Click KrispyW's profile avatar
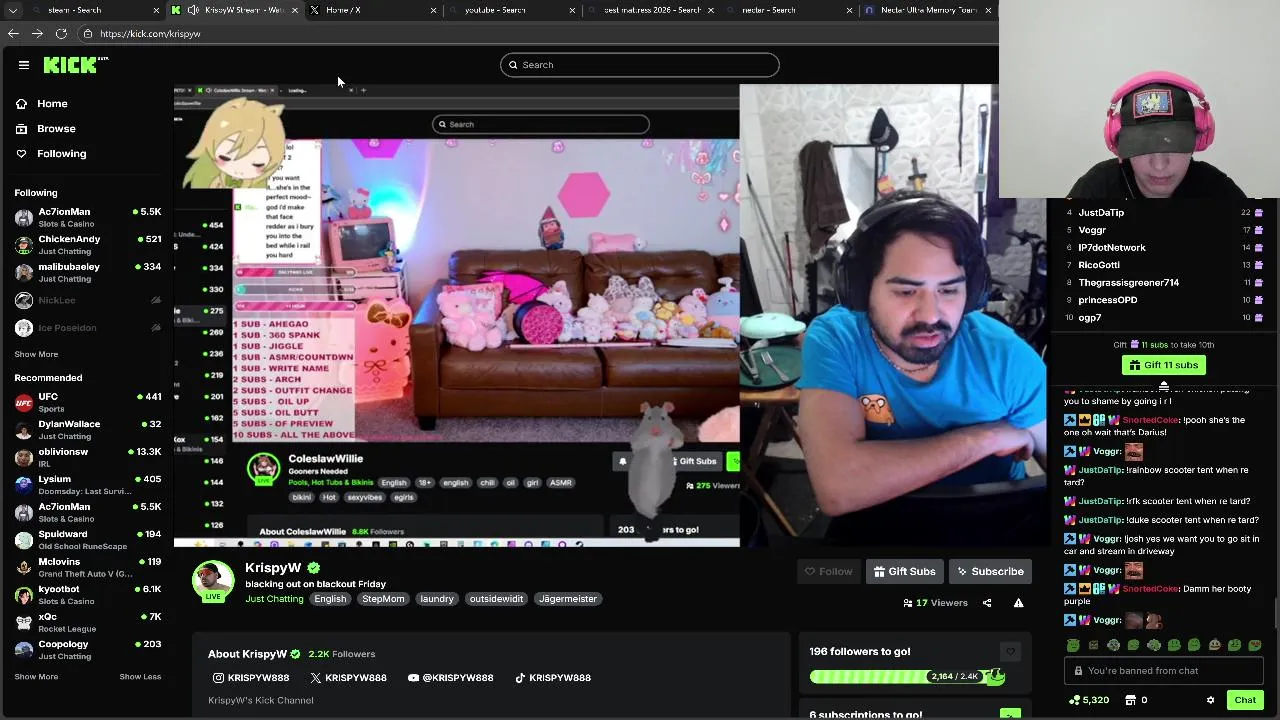 click(x=213, y=581)
